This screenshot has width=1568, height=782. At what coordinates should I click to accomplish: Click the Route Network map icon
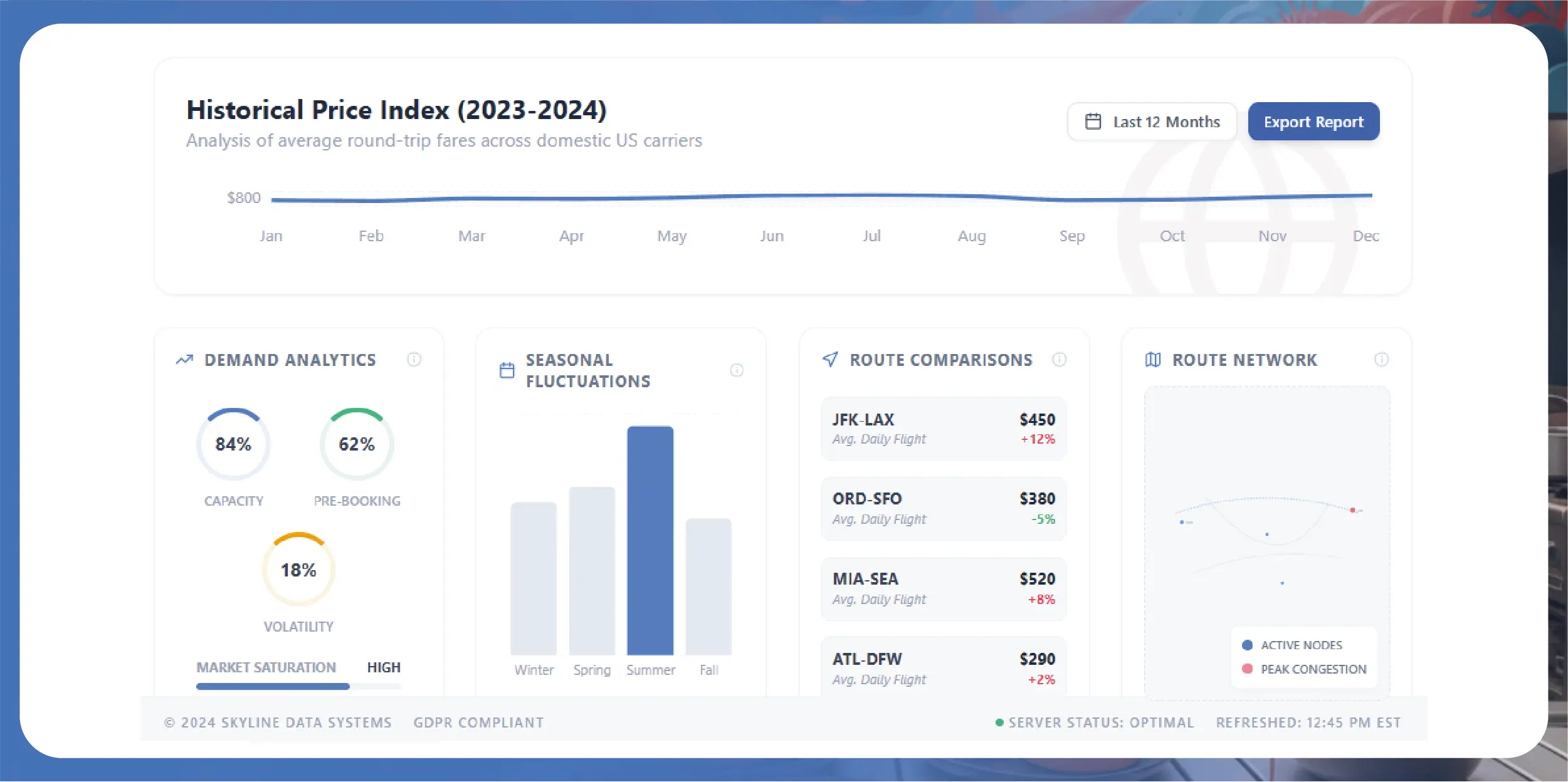(1152, 360)
